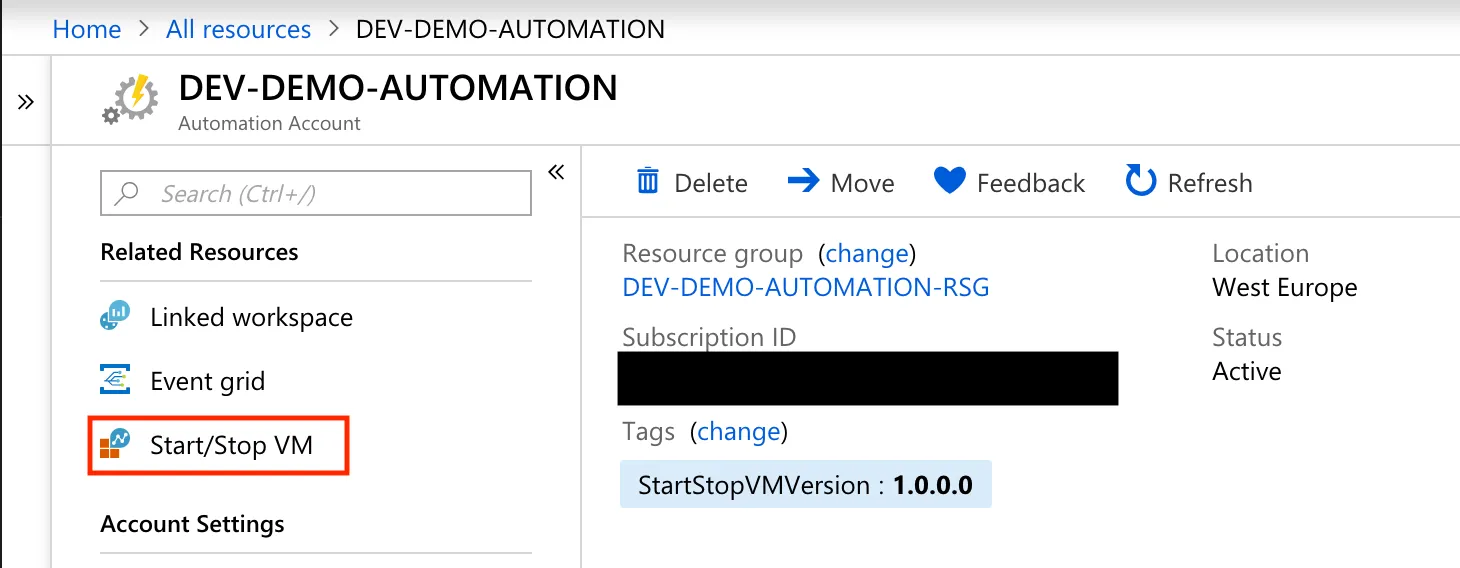Click the Status label
Screen dimensions: 1460x568
coord(1247,337)
